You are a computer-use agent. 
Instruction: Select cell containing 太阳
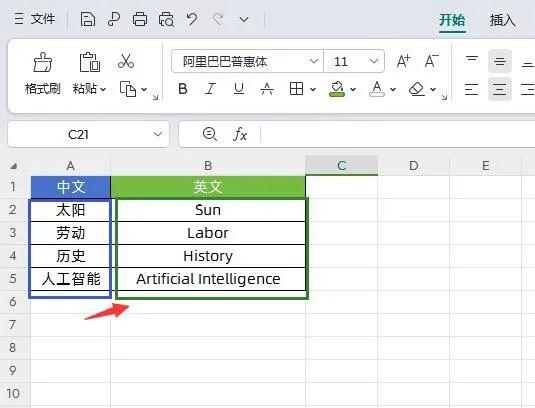pos(71,210)
